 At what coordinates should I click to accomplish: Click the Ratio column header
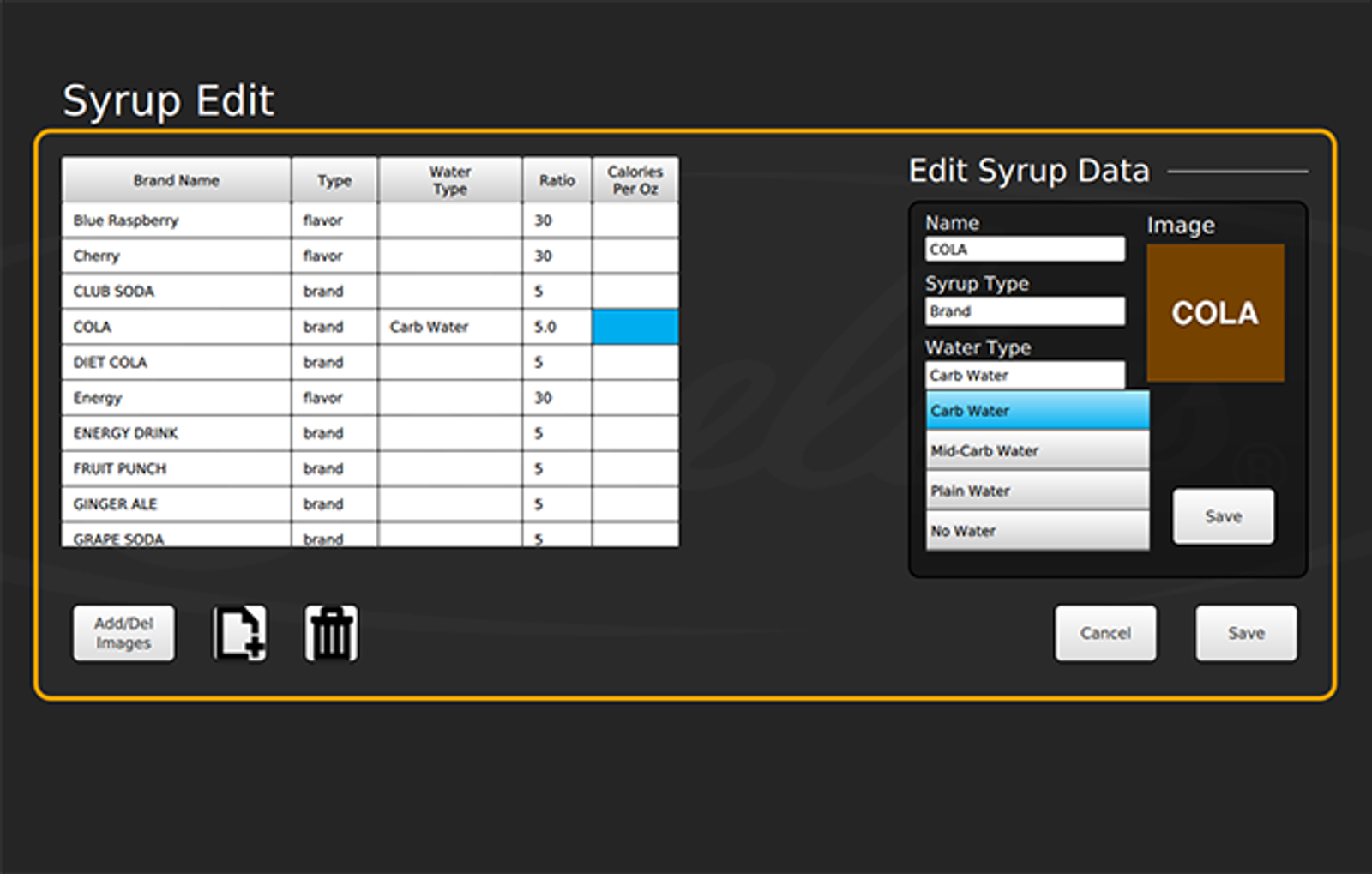pos(557,180)
